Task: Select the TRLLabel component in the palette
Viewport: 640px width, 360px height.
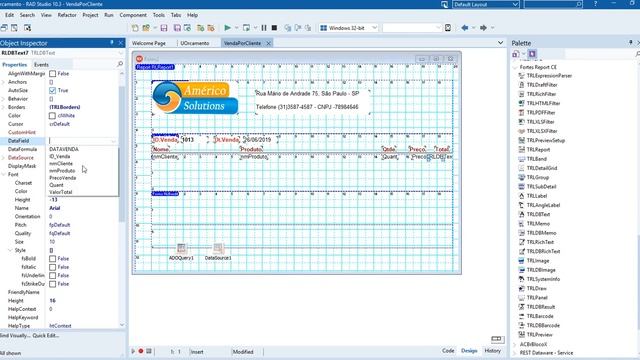Action: [536, 196]
